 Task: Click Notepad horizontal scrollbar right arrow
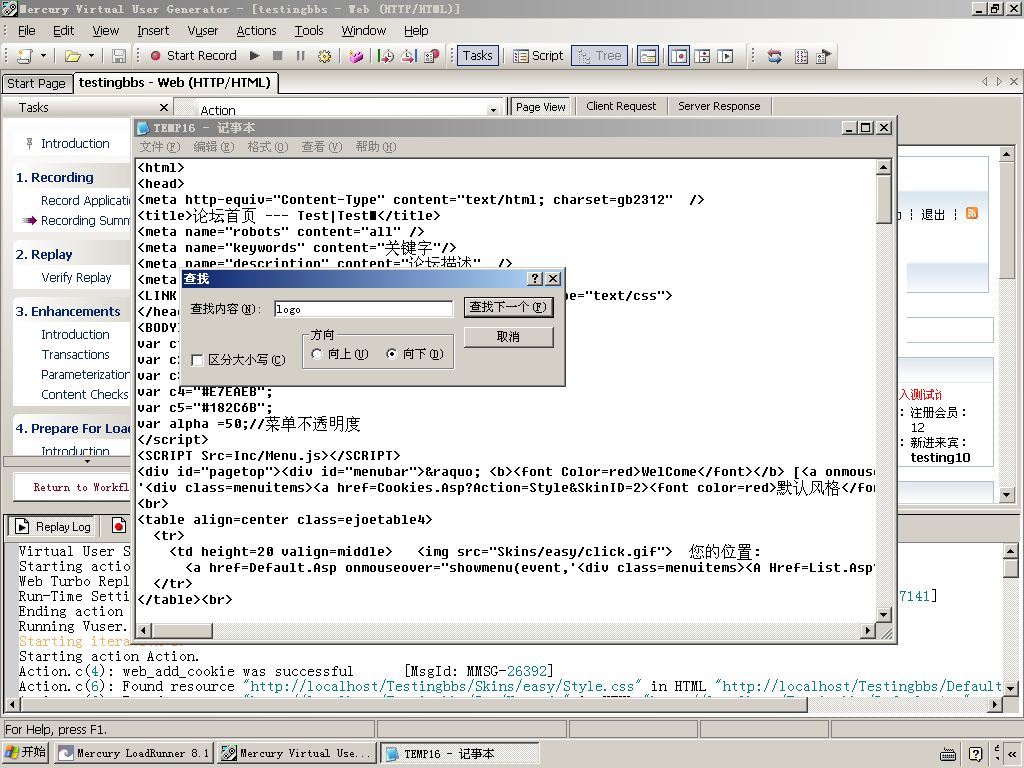click(868, 630)
